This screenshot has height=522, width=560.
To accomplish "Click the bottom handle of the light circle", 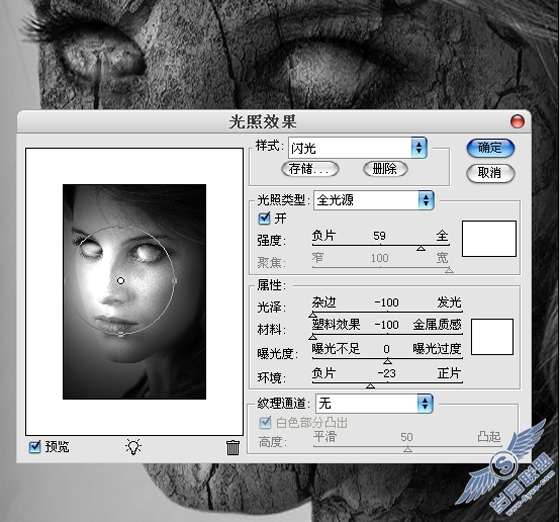I will pyautogui.click(x=121, y=334).
